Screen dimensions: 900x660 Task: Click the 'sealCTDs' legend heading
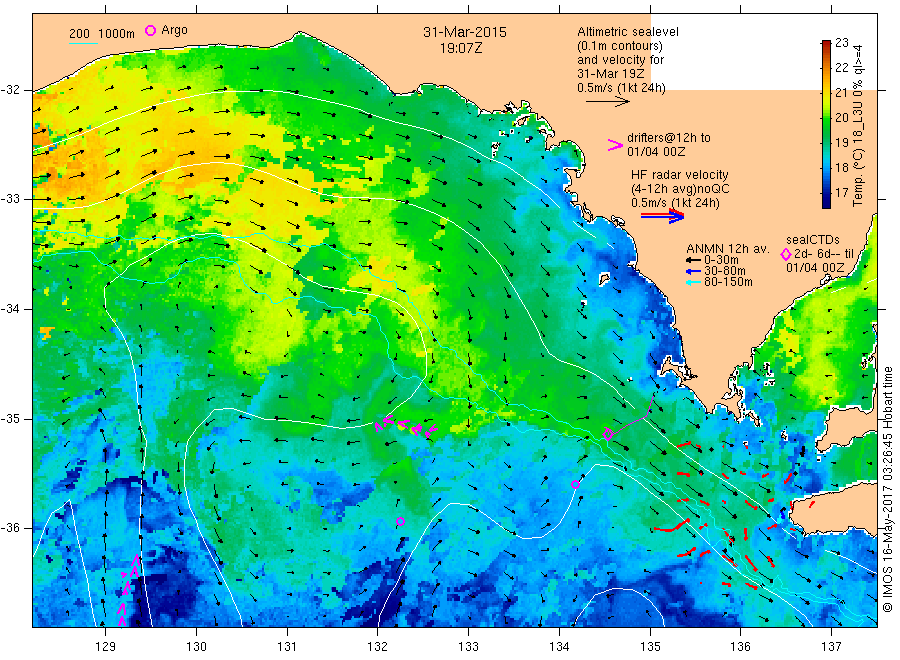point(813,240)
